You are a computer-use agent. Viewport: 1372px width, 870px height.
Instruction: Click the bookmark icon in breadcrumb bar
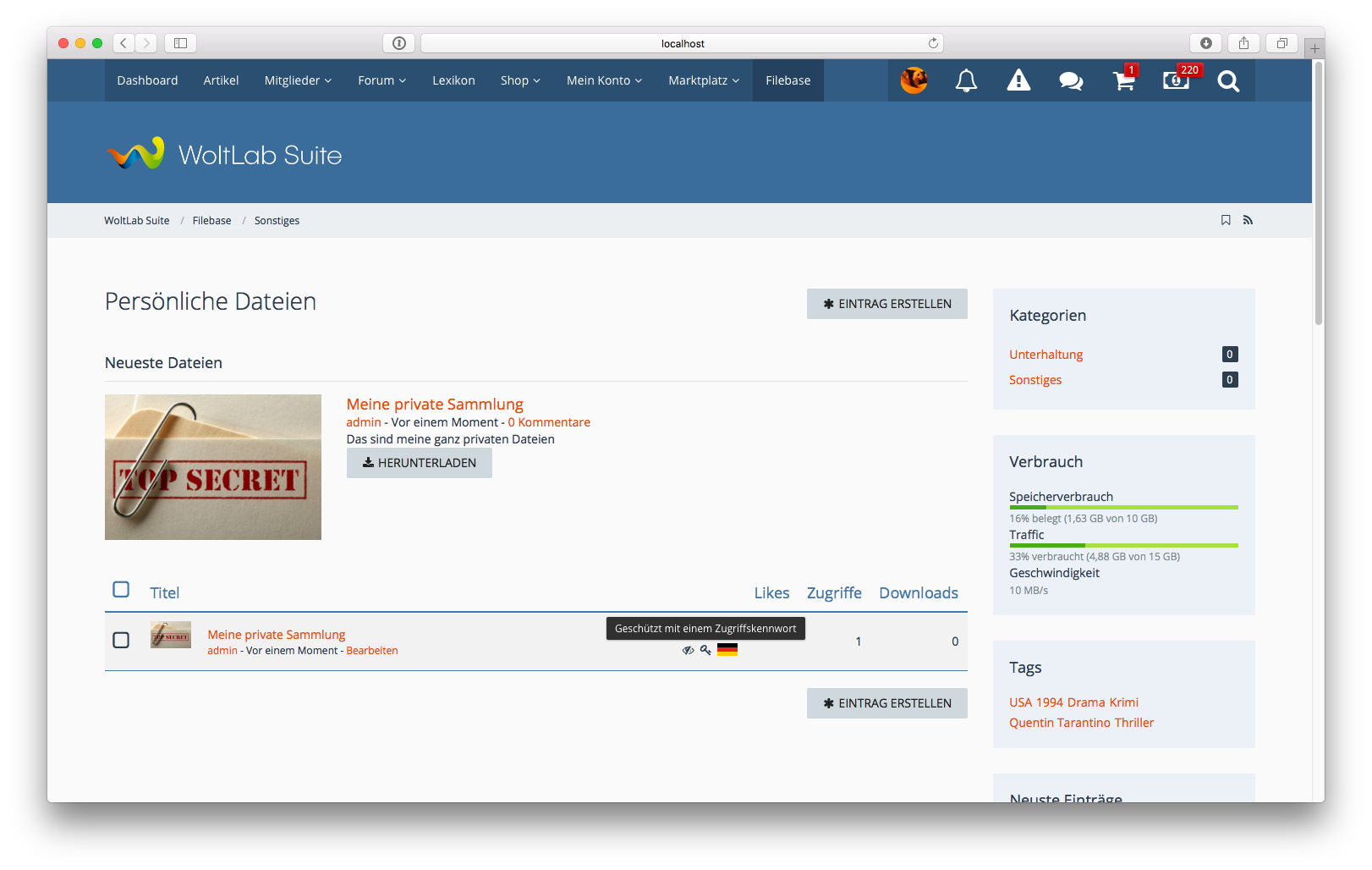pos(1226,220)
